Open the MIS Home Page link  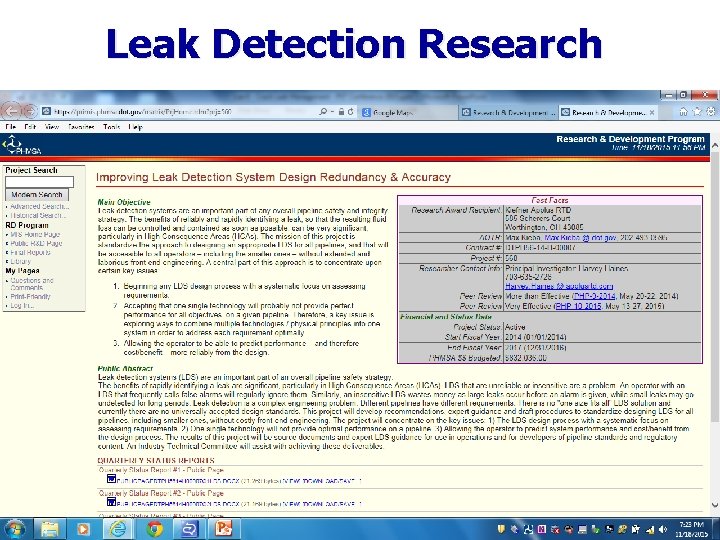click(35, 234)
